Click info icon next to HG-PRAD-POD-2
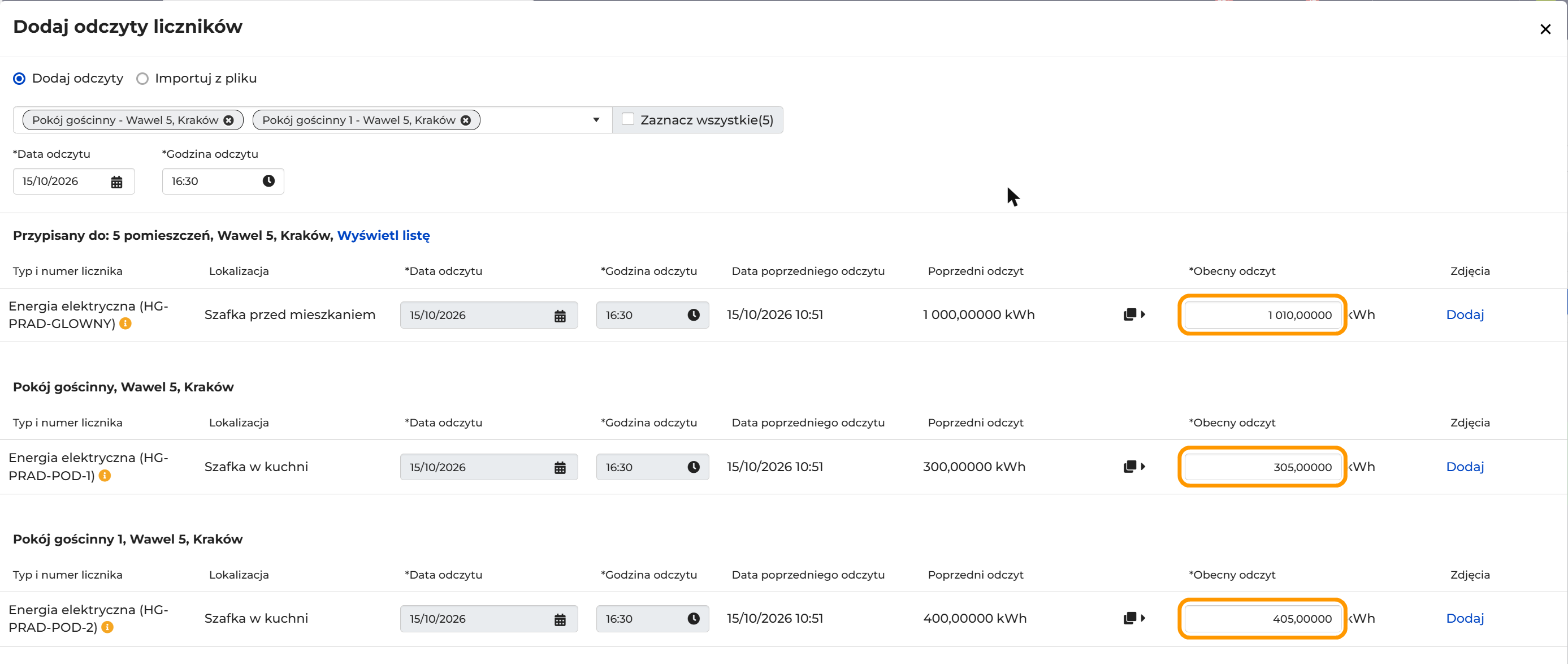The width and height of the screenshot is (1568, 664). coord(107,628)
